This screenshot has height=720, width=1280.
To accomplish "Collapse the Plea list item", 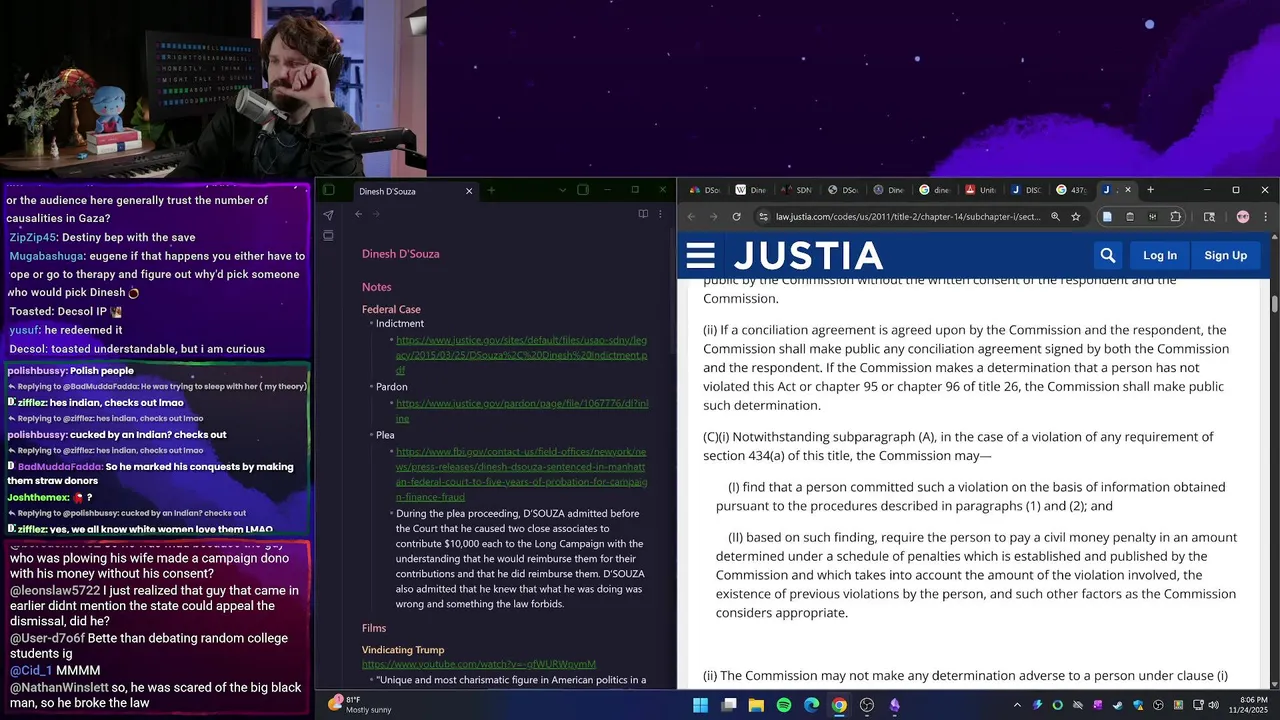I will click(371, 436).
